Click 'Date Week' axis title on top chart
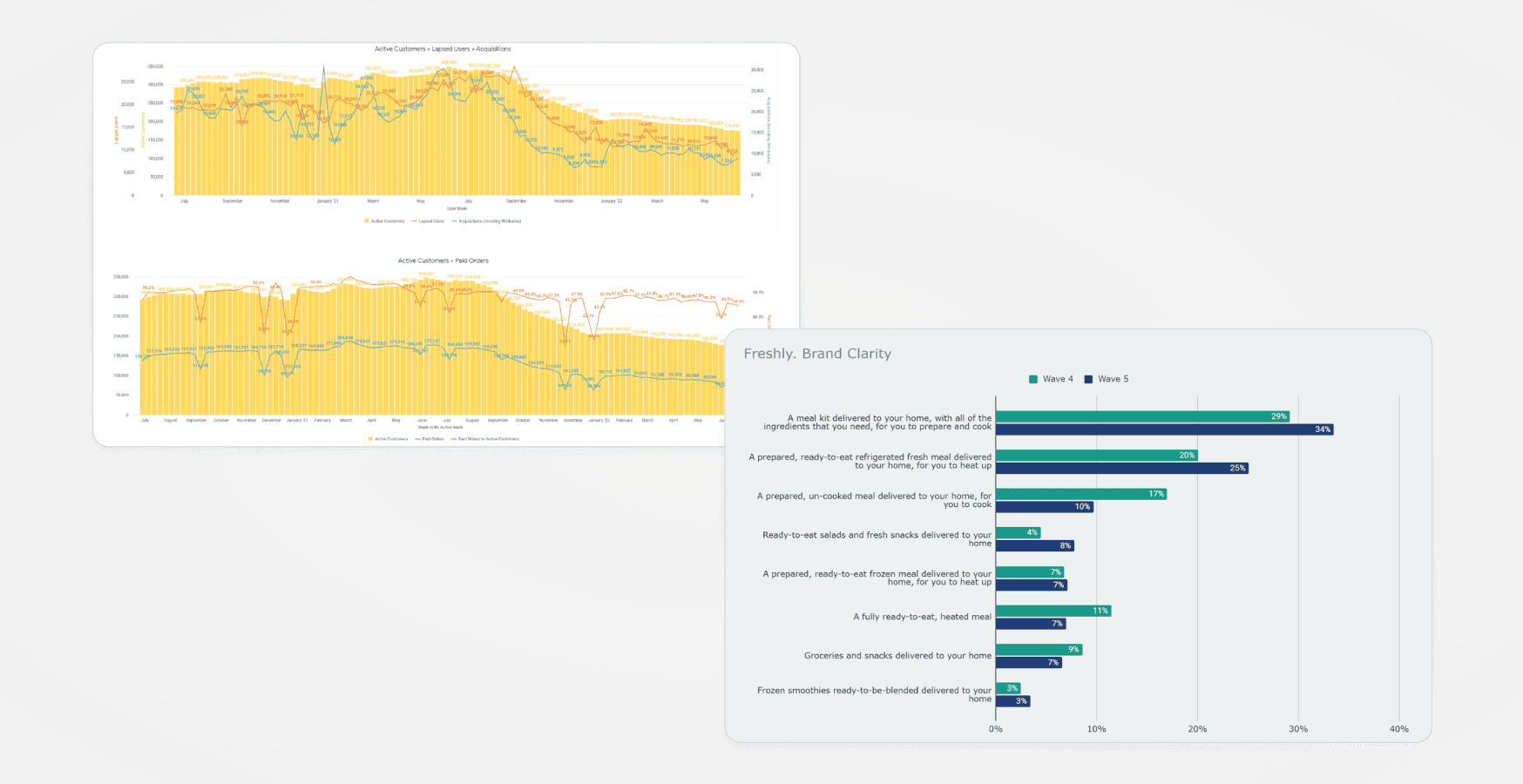This screenshot has height=784, width=1523. pyautogui.click(x=457, y=209)
